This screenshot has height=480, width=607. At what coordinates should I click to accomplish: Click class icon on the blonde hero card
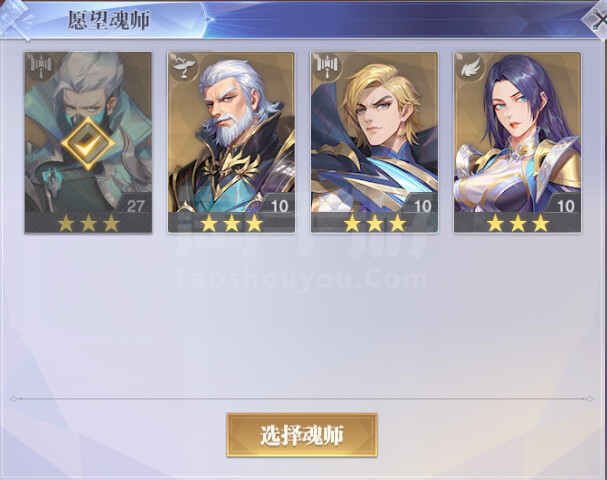(x=328, y=66)
